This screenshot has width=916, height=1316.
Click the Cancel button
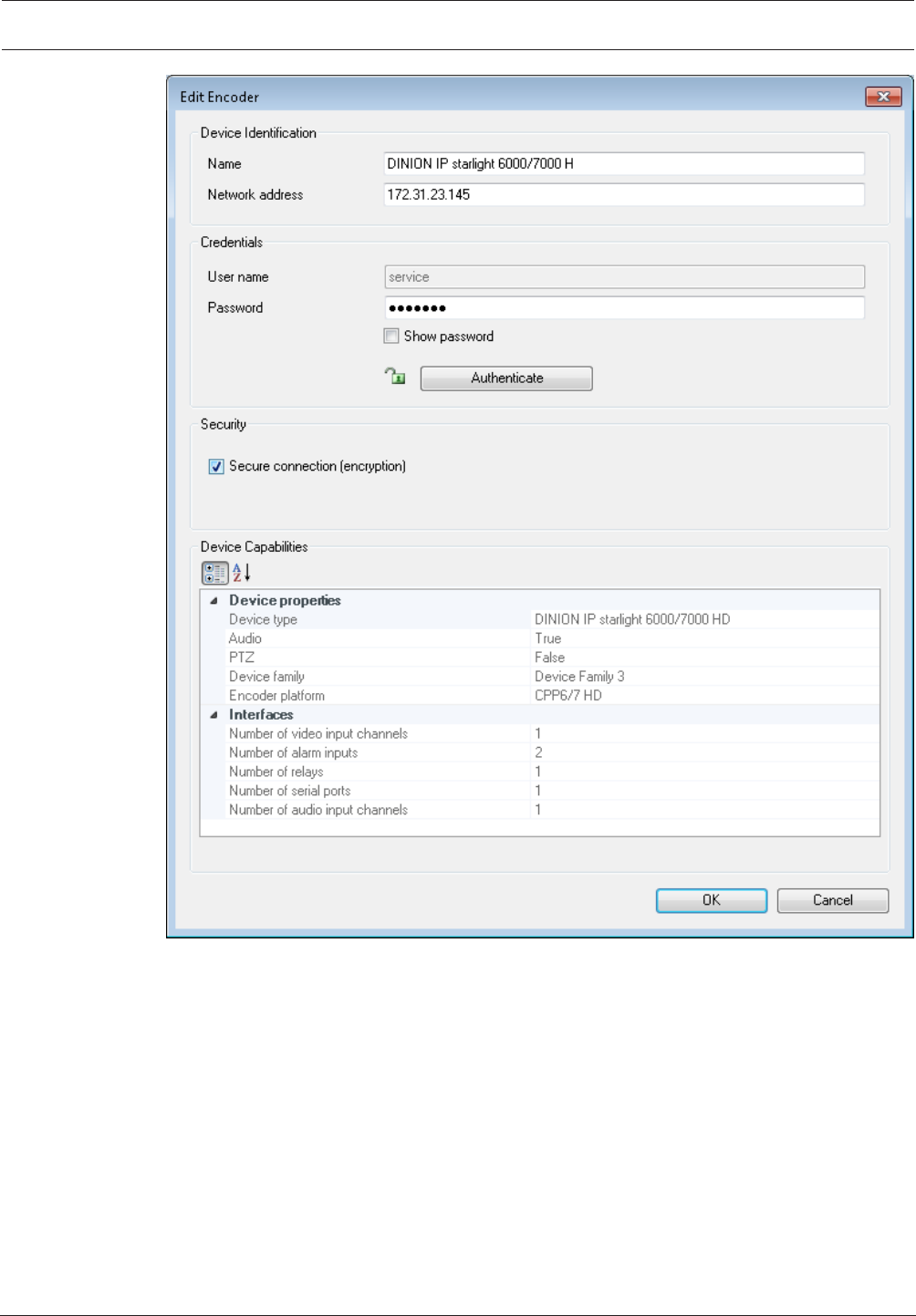coord(833,900)
